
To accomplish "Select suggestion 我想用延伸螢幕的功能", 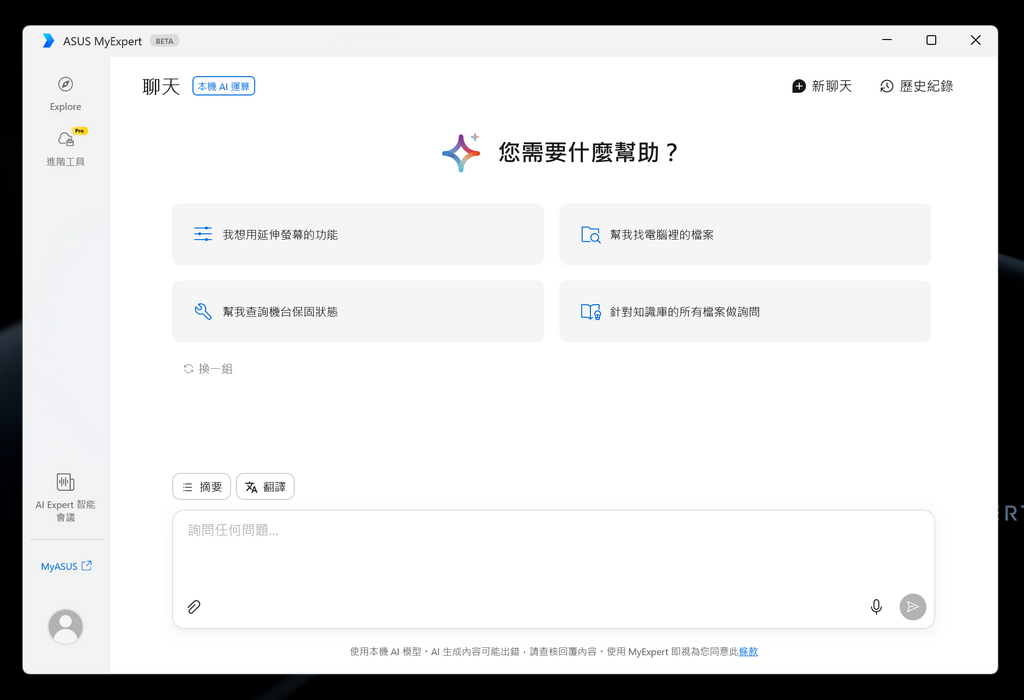I will pos(358,234).
